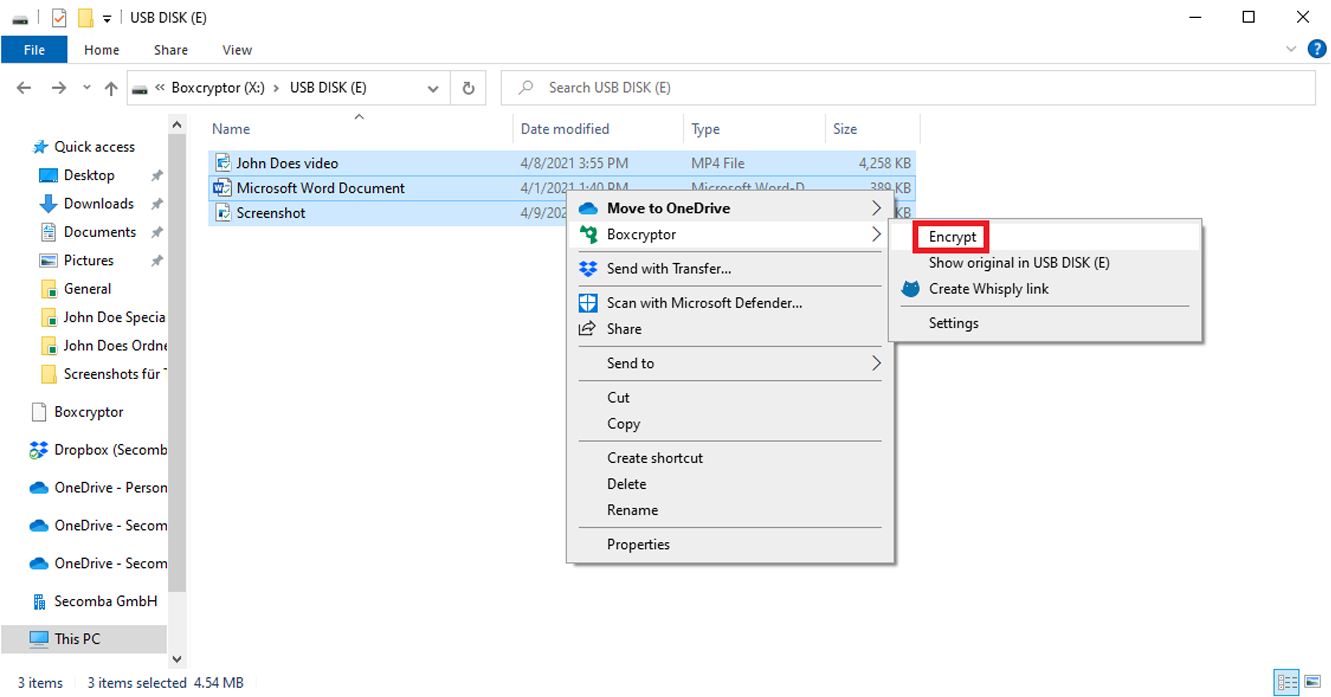Click the green Boxcryptor logo icon
Image resolution: width=1331 pixels, height=697 pixels.
click(588, 234)
